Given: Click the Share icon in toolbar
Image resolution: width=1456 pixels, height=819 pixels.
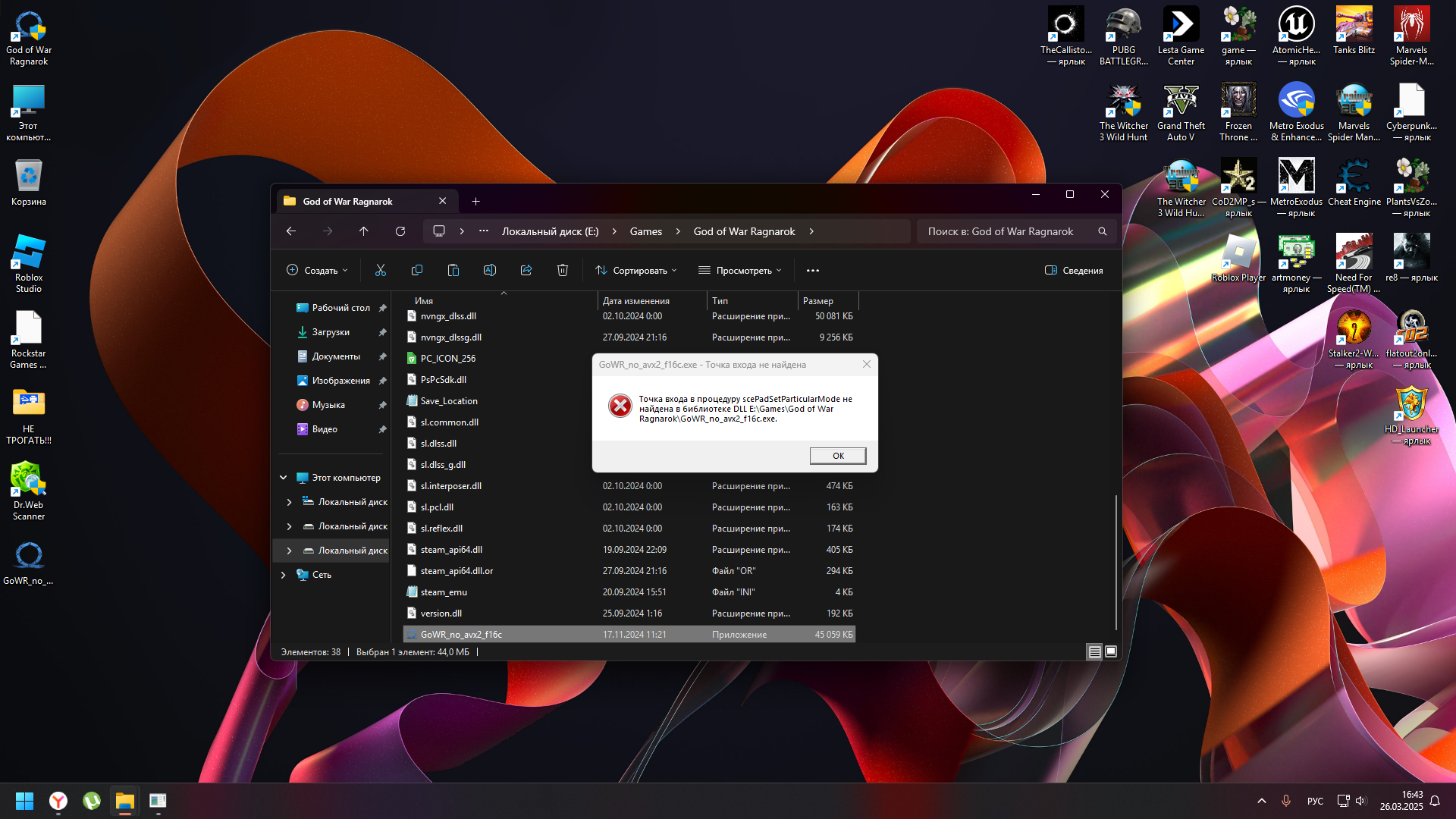Looking at the screenshot, I should click(x=526, y=270).
